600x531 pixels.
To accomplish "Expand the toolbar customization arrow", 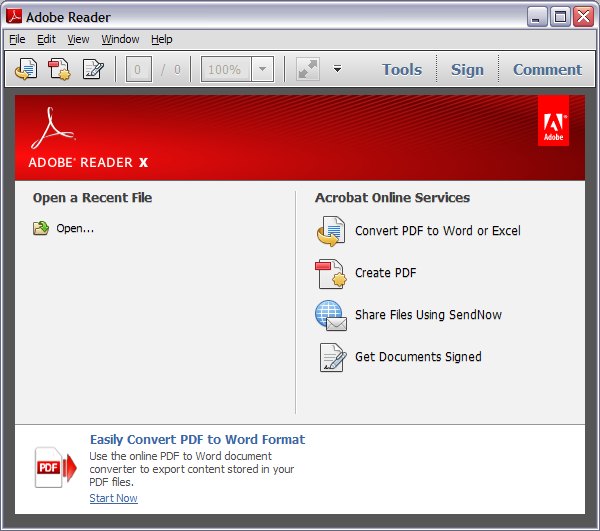I will pyautogui.click(x=337, y=69).
